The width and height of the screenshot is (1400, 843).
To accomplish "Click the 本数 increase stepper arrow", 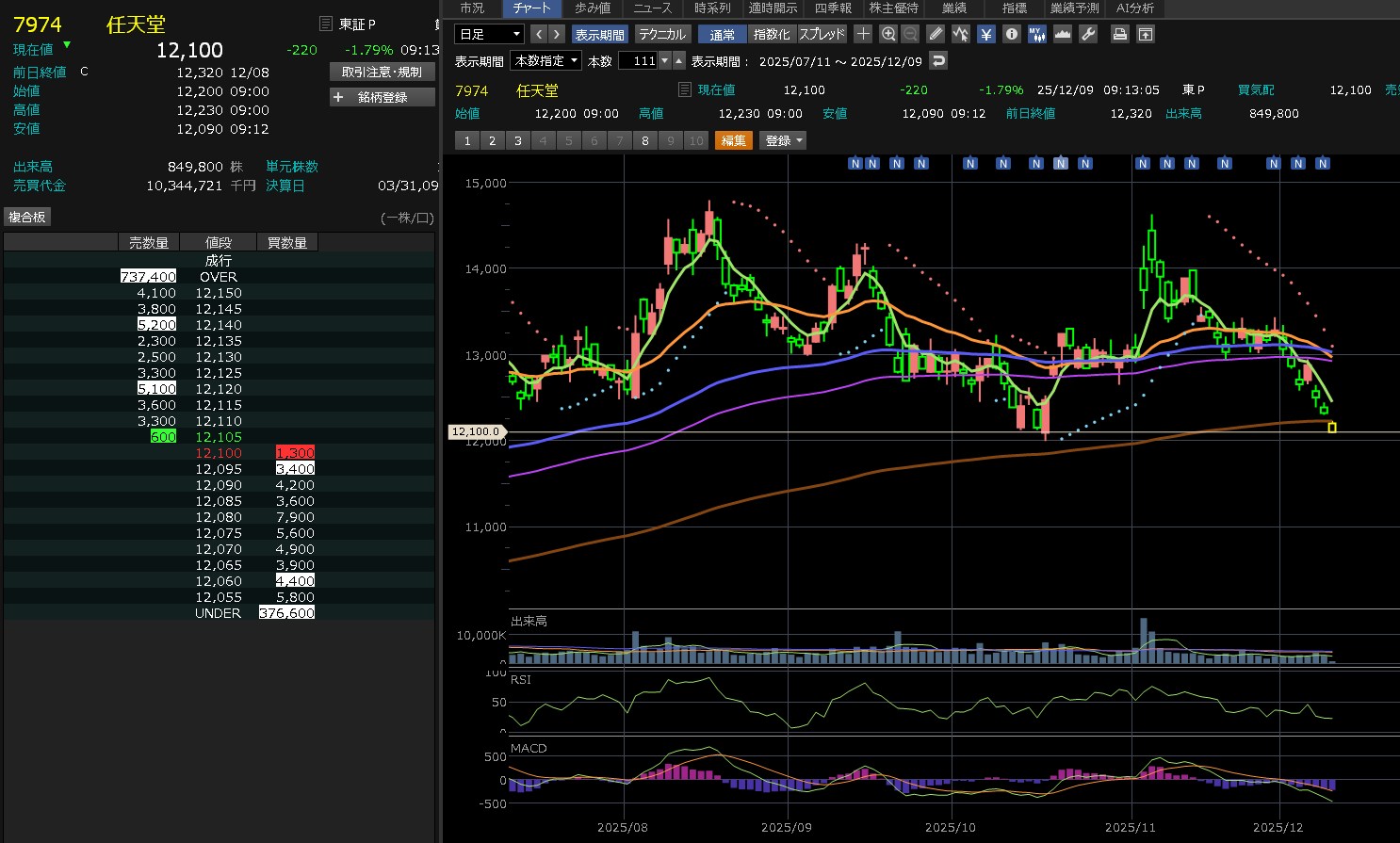I will (x=678, y=60).
